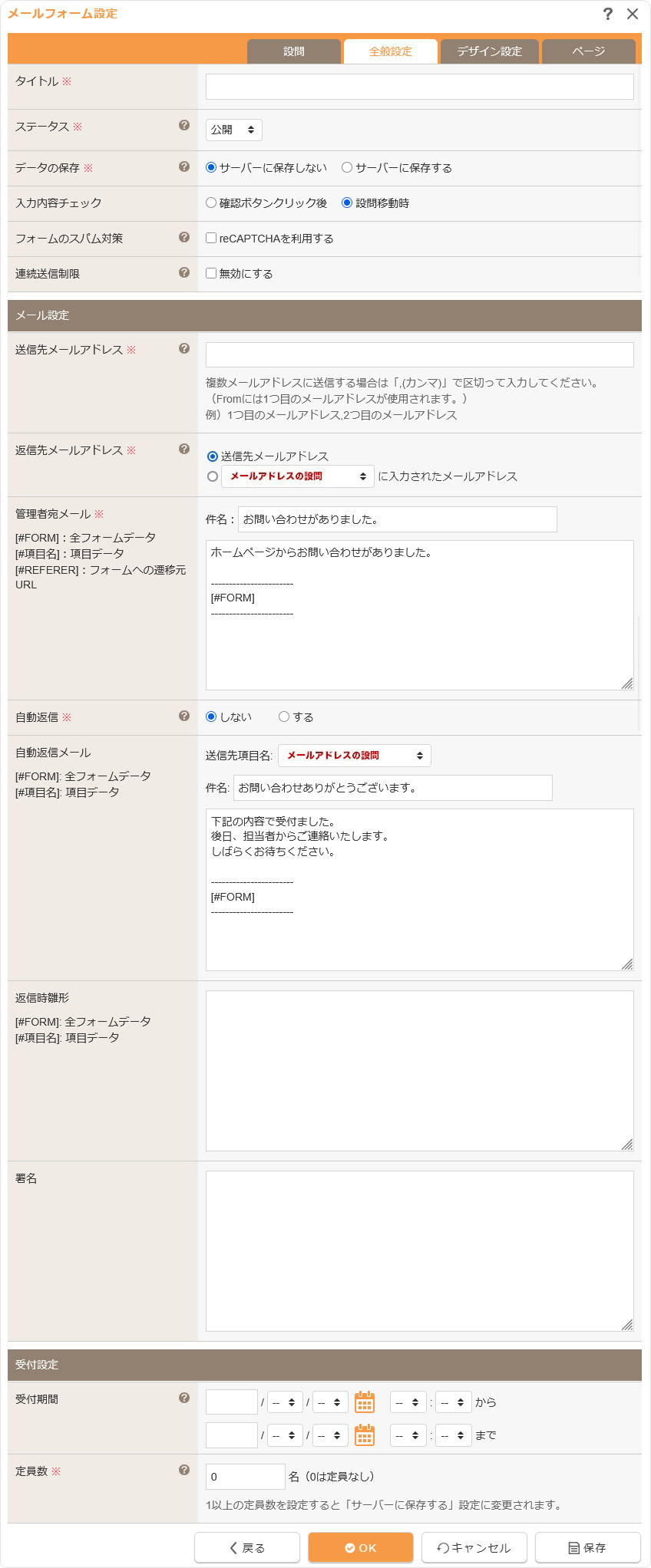Show help for 送信先メールアドレス
Image resolution: width=651 pixels, height=1568 pixels.
184,348
